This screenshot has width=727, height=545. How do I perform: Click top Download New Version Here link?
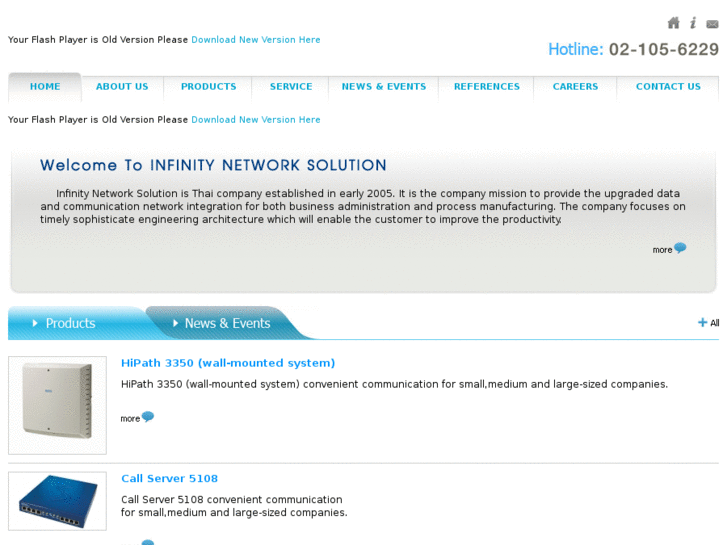click(x=256, y=40)
